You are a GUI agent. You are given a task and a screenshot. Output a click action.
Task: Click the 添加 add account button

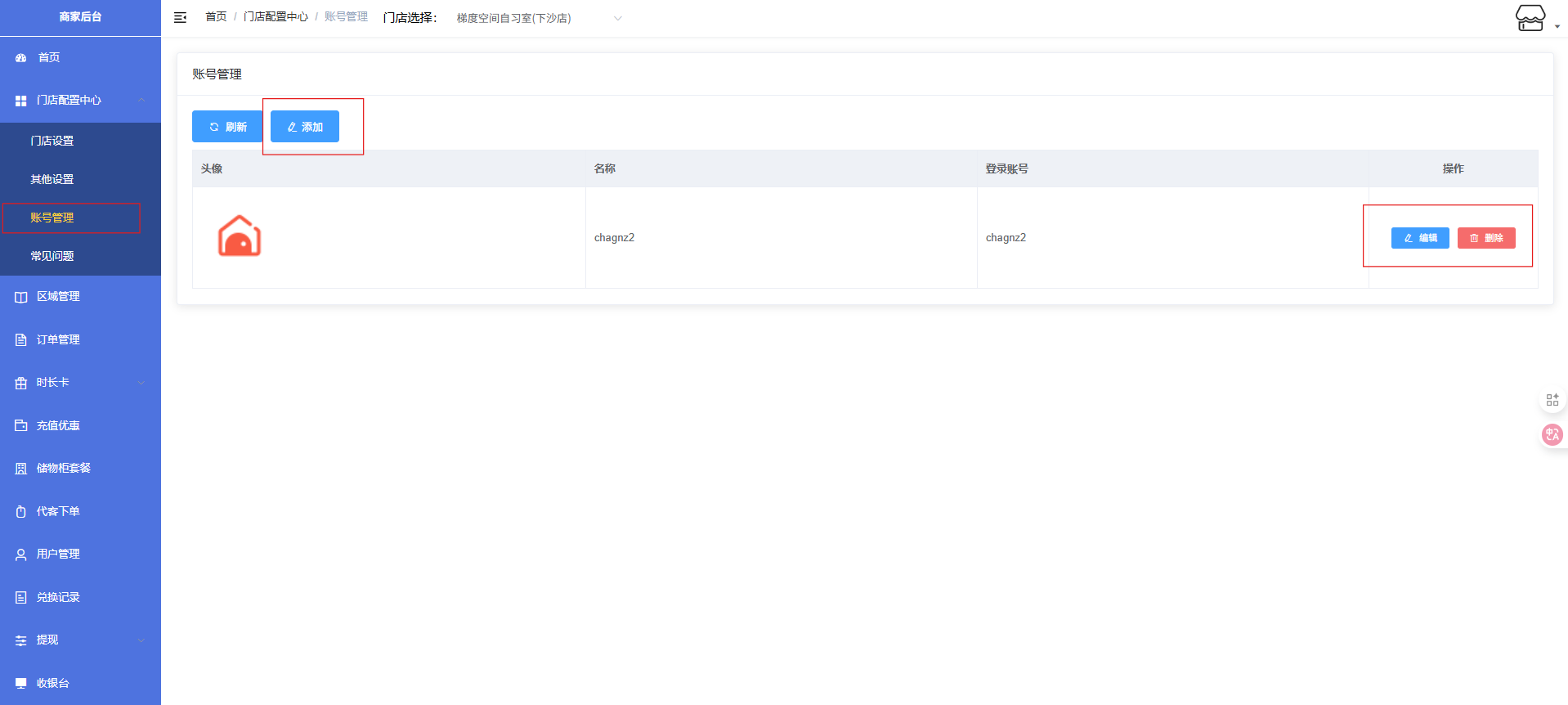click(x=305, y=127)
